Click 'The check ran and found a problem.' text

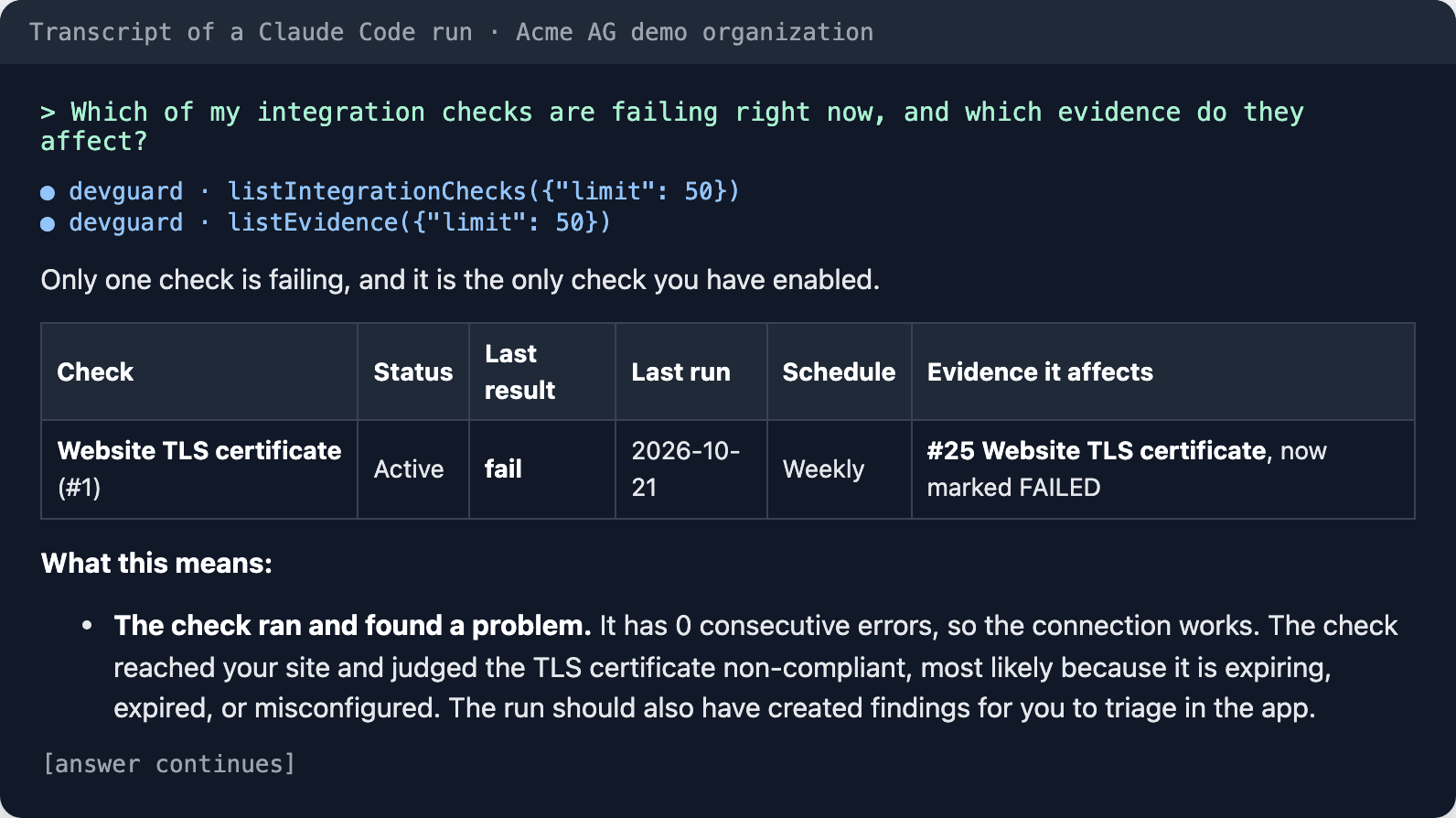pos(352,625)
